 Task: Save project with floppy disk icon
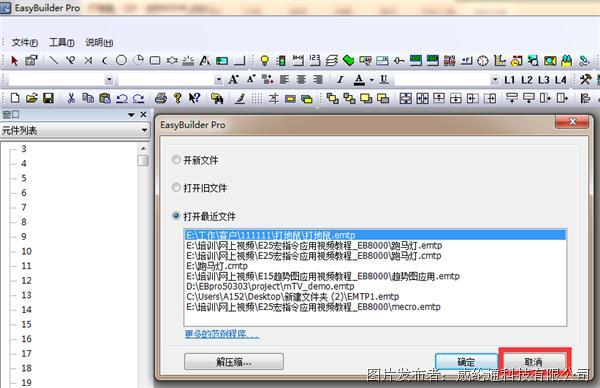[x=48, y=98]
